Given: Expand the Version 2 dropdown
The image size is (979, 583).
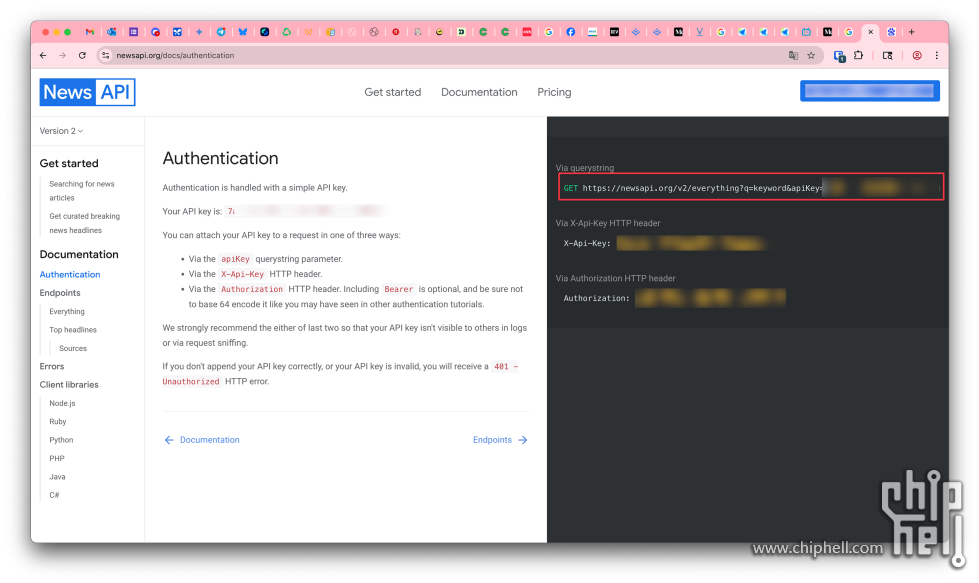Looking at the screenshot, I should click(61, 131).
